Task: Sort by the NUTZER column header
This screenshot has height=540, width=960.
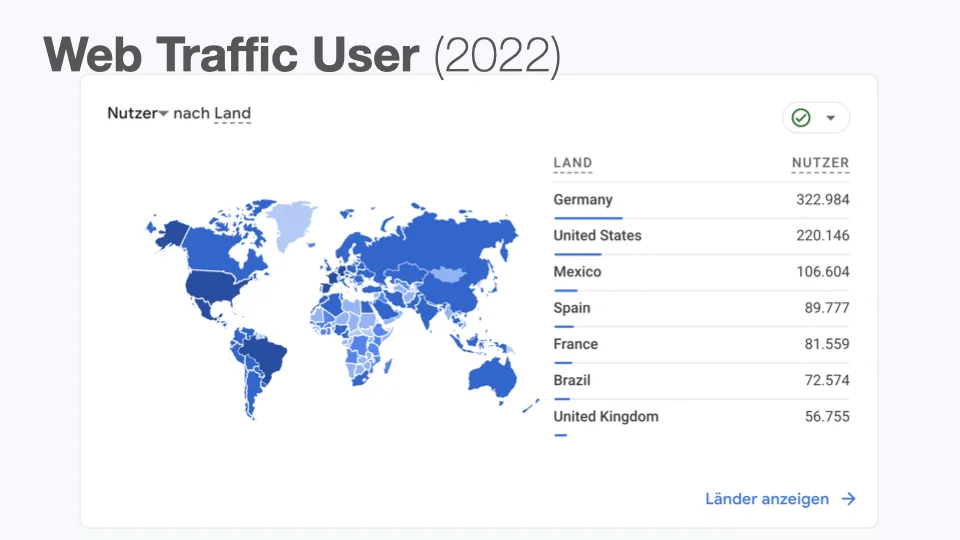Action: 820,163
